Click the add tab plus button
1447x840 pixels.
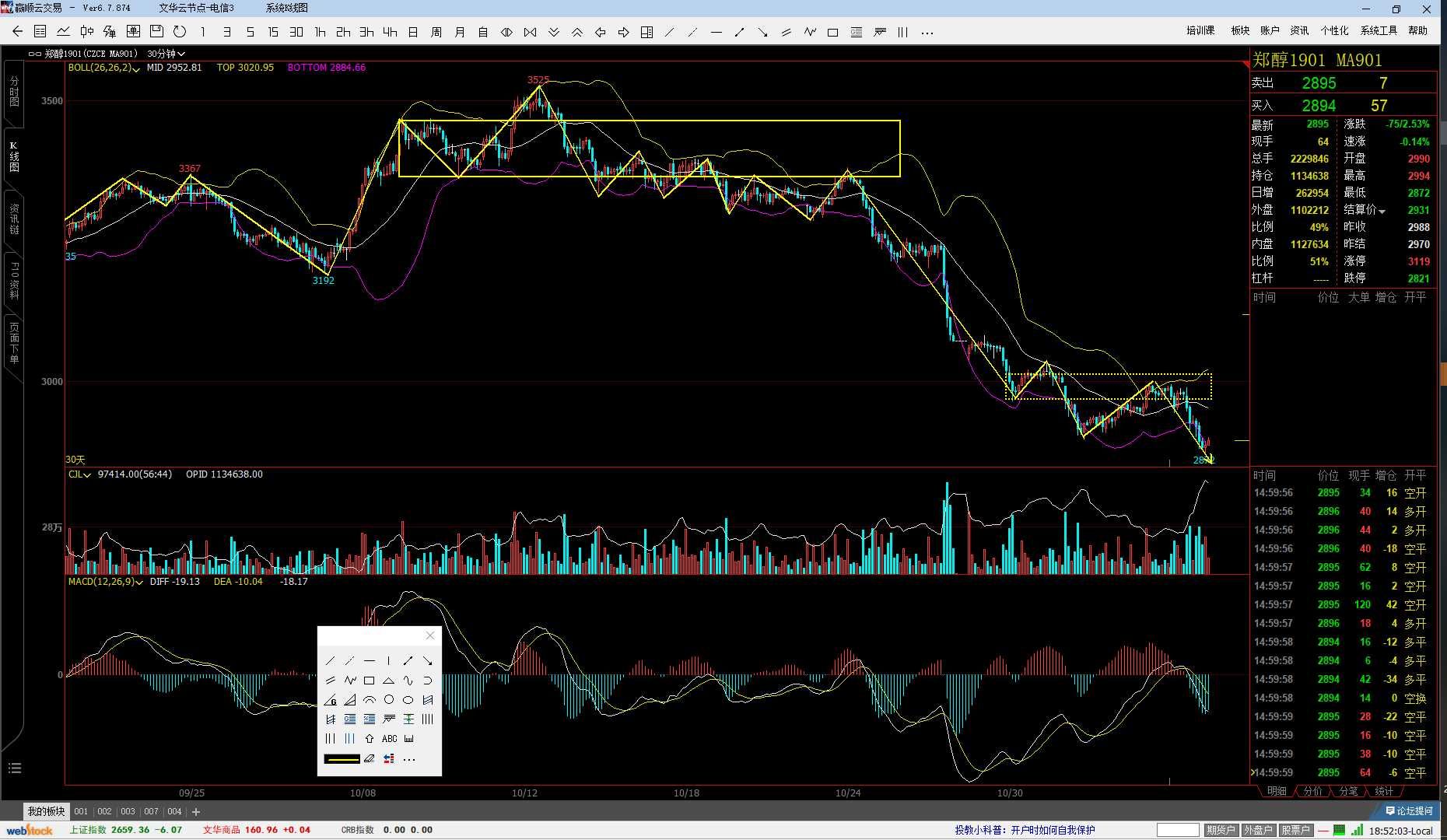click(196, 811)
